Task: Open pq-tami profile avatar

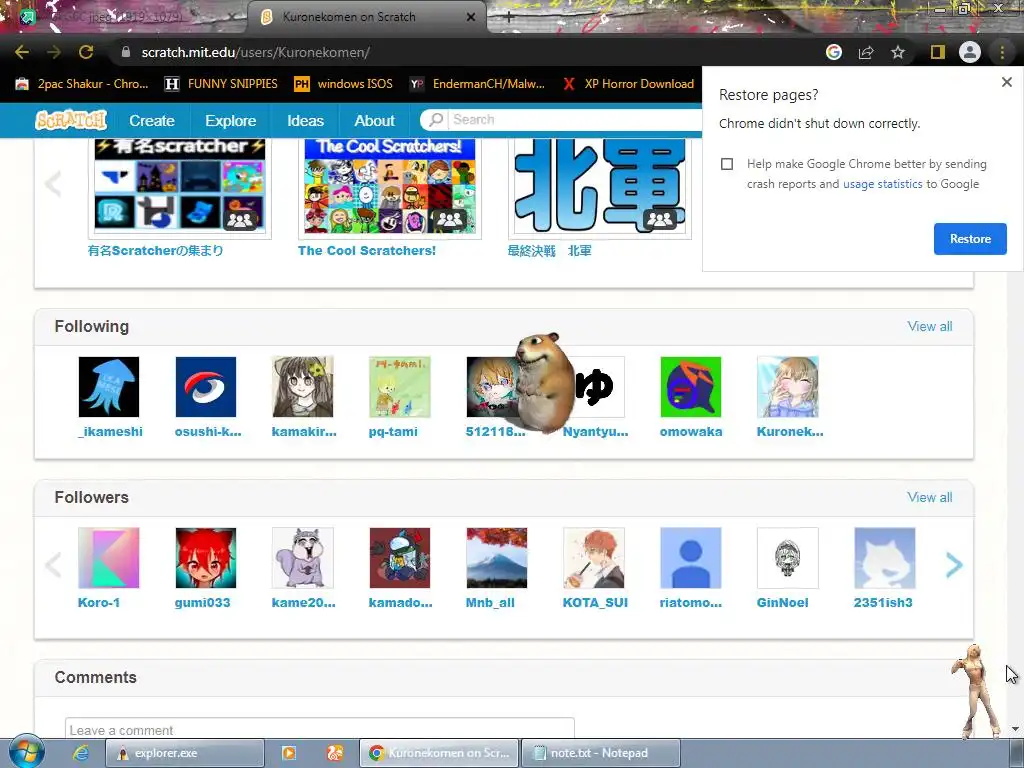Action: pyautogui.click(x=400, y=387)
